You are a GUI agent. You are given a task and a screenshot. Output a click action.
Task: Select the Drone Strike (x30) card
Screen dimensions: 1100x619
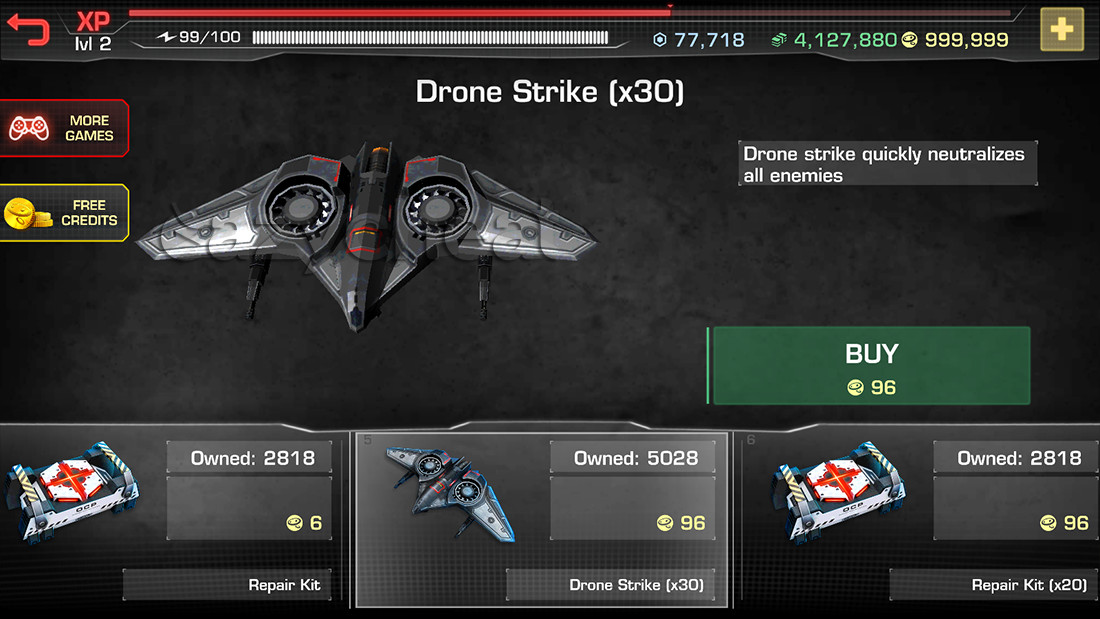[541, 520]
